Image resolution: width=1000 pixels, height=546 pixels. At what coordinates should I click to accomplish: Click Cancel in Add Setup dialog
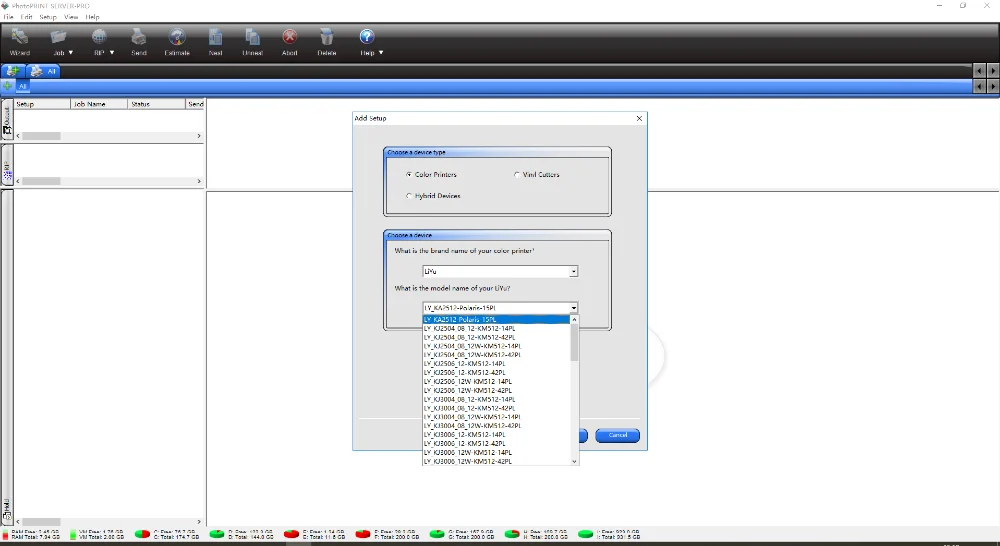pos(617,435)
